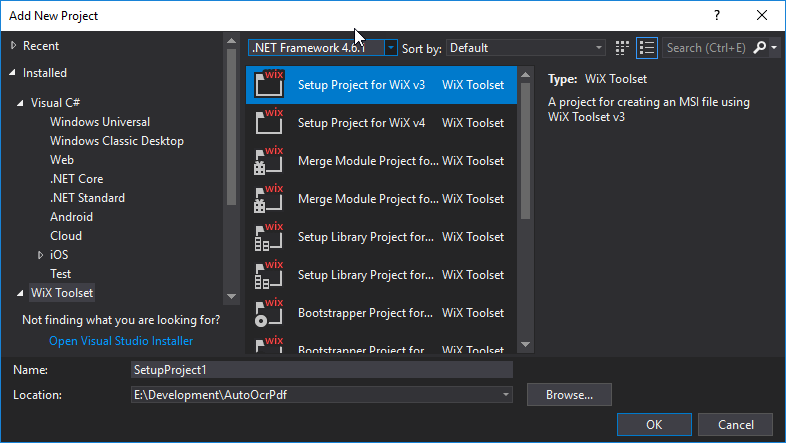Select the .NET Standard category
This screenshot has width=786, height=443.
click(87, 198)
